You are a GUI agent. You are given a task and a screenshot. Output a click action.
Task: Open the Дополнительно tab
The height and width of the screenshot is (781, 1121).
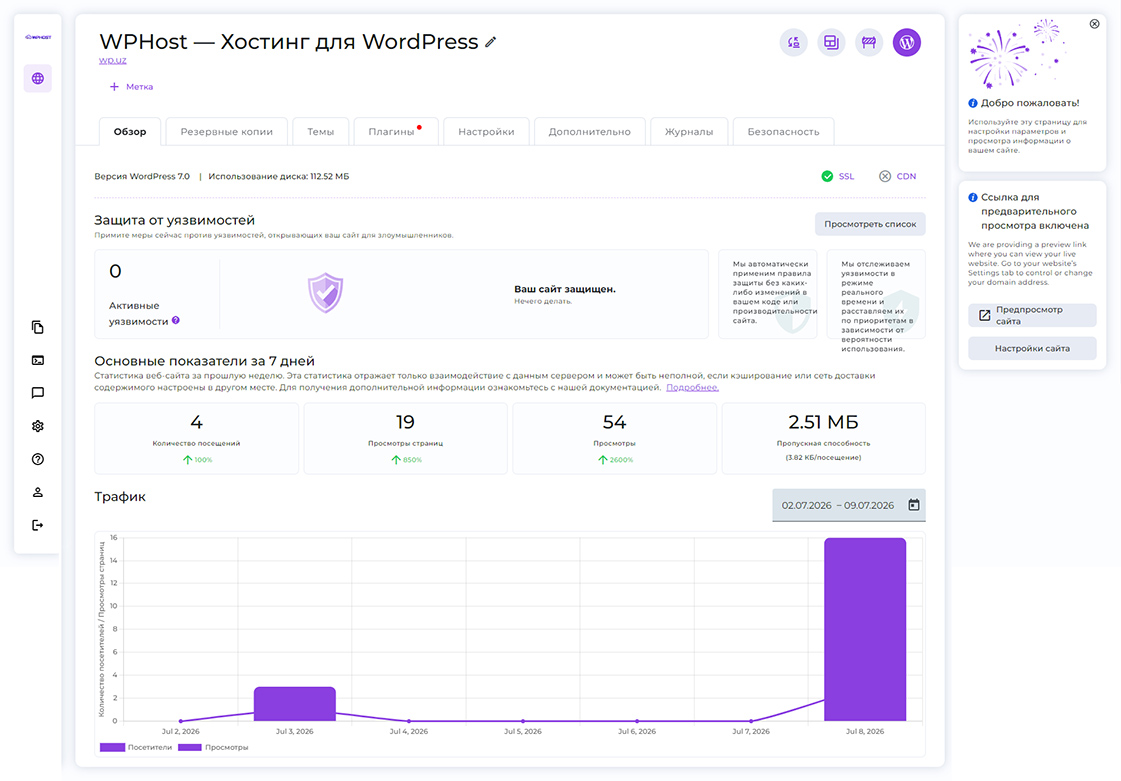tap(590, 132)
